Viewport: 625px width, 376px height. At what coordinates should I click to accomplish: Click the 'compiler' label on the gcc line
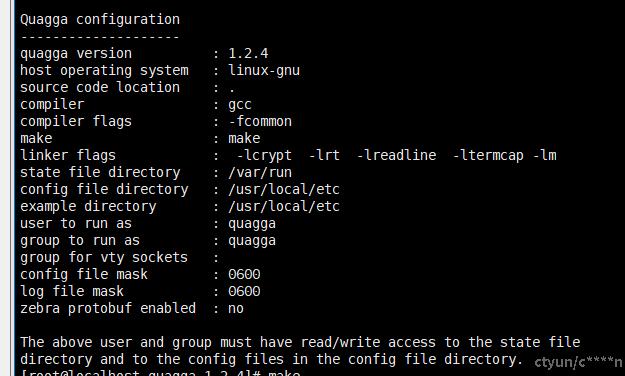click(52, 104)
